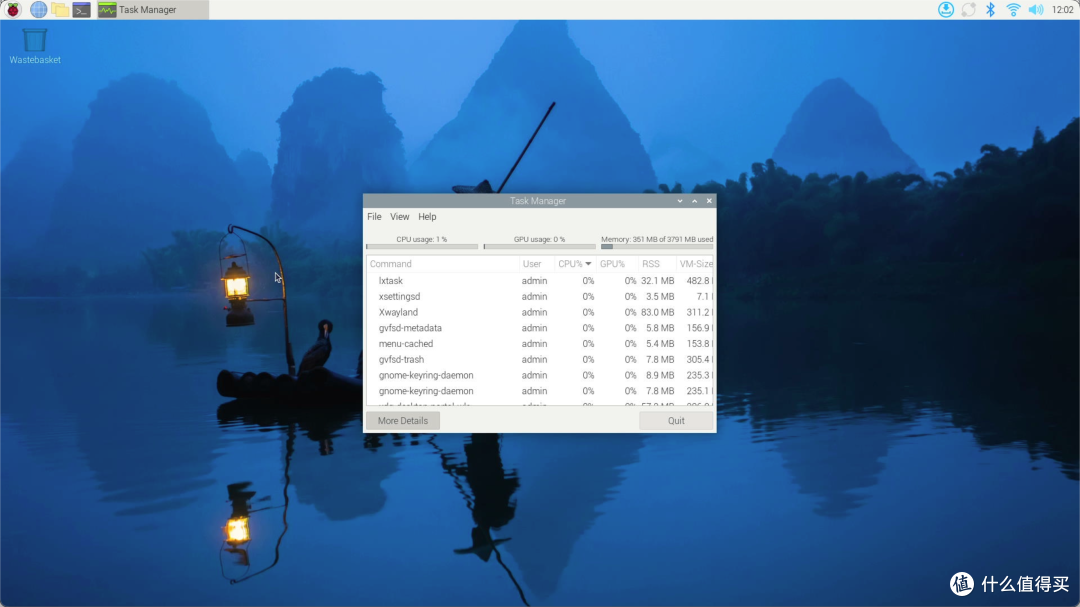Open the Help menu in Task Manager
This screenshot has height=607, width=1080.
click(x=427, y=216)
